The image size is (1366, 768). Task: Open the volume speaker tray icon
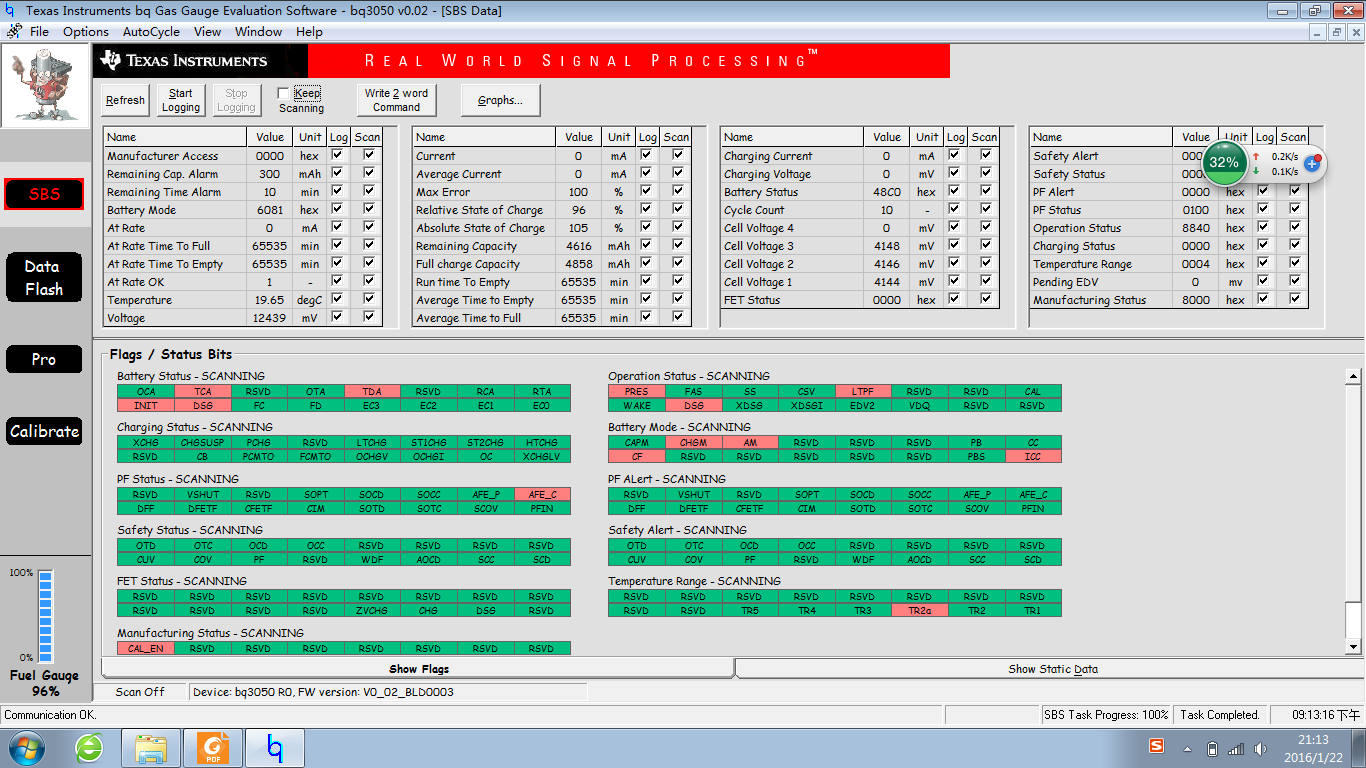(x=1259, y=748)
